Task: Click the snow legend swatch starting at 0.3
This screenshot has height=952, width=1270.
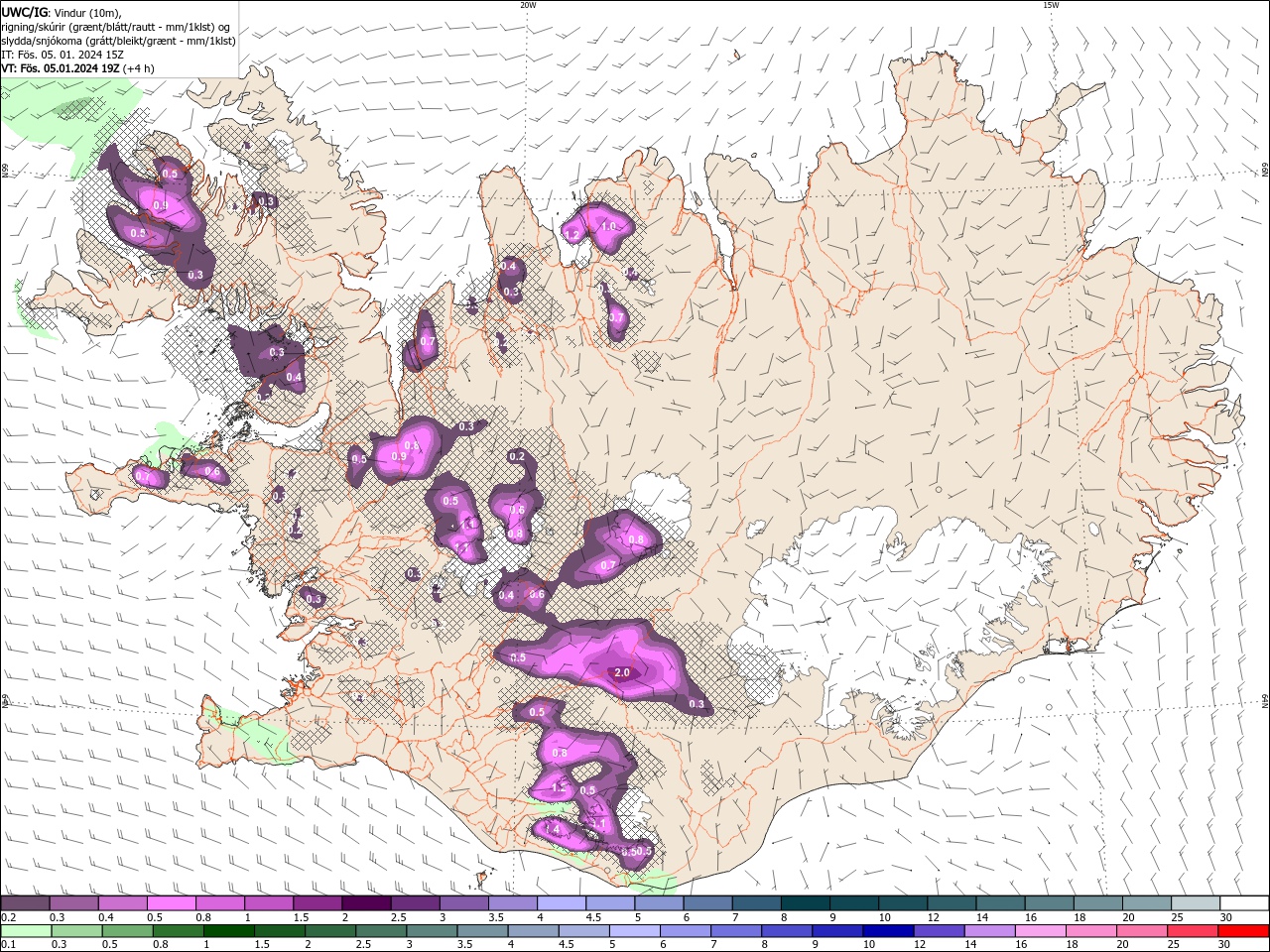Action: click(73, 903)
